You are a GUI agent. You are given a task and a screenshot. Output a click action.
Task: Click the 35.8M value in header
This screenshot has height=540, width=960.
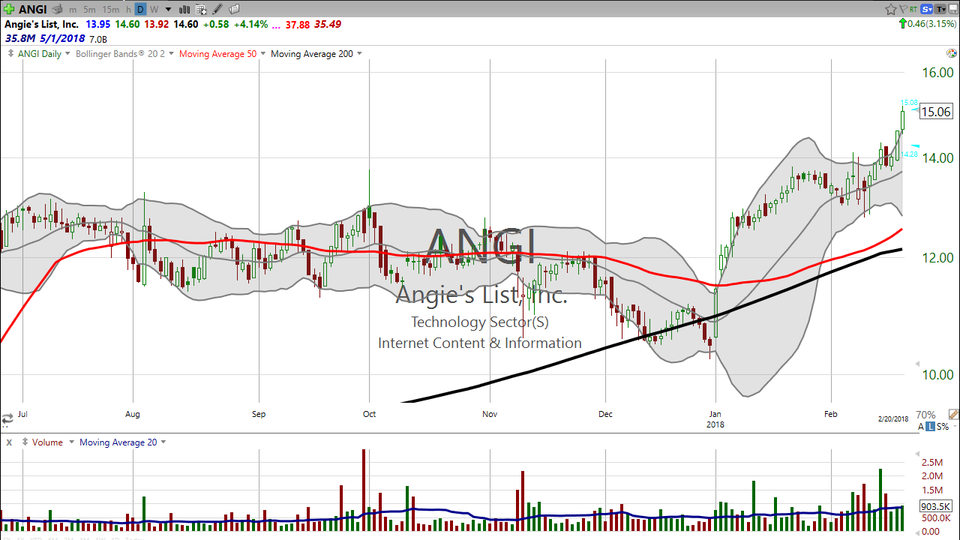coord(20,39)
